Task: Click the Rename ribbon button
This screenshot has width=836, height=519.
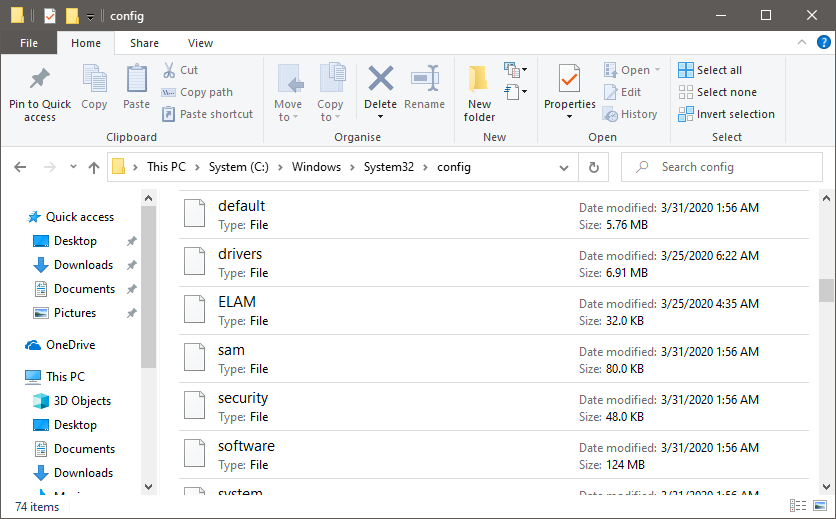Action: (x=424, y=87)
